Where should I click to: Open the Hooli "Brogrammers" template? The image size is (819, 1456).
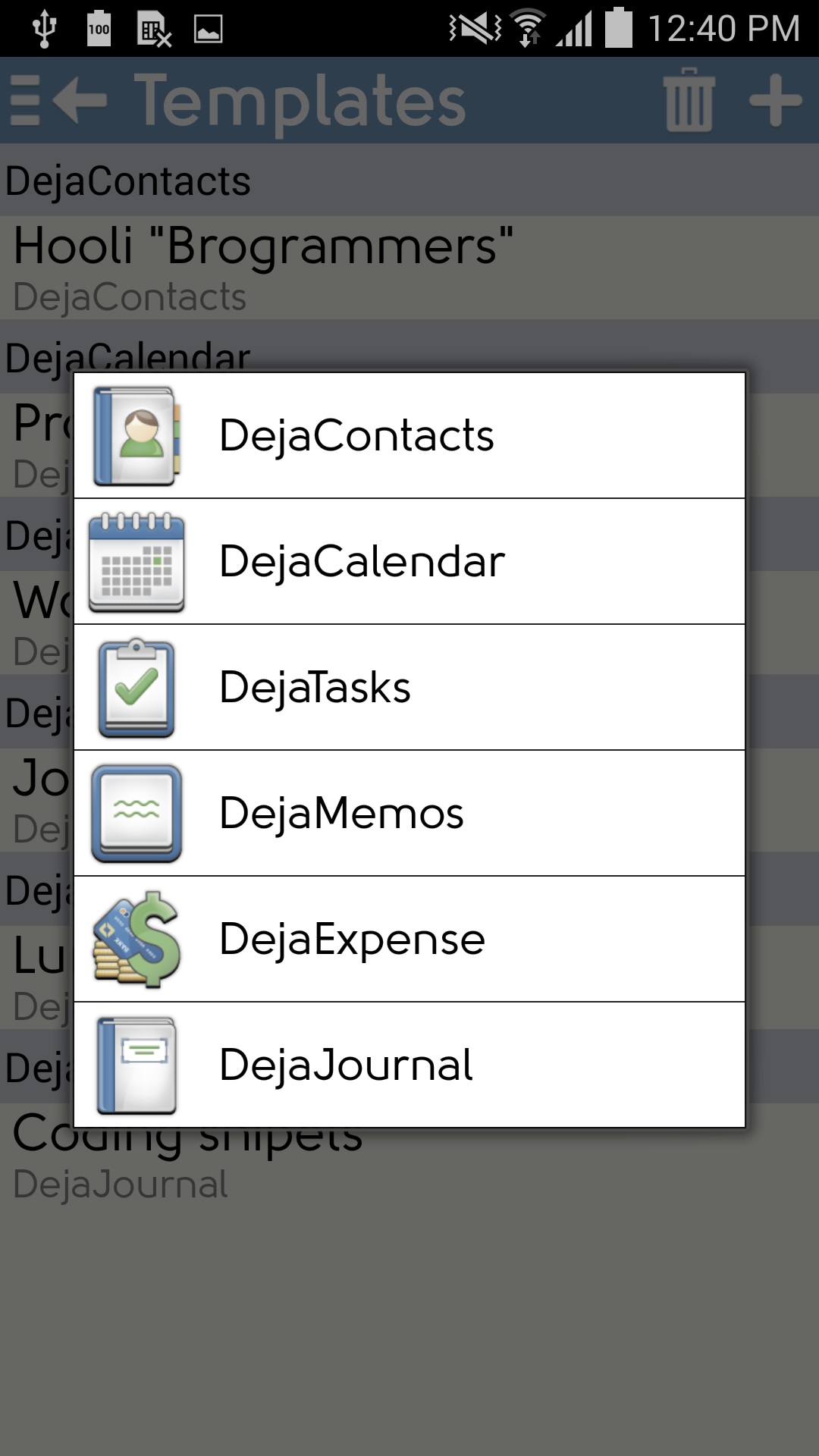click(x=409, y=268)
